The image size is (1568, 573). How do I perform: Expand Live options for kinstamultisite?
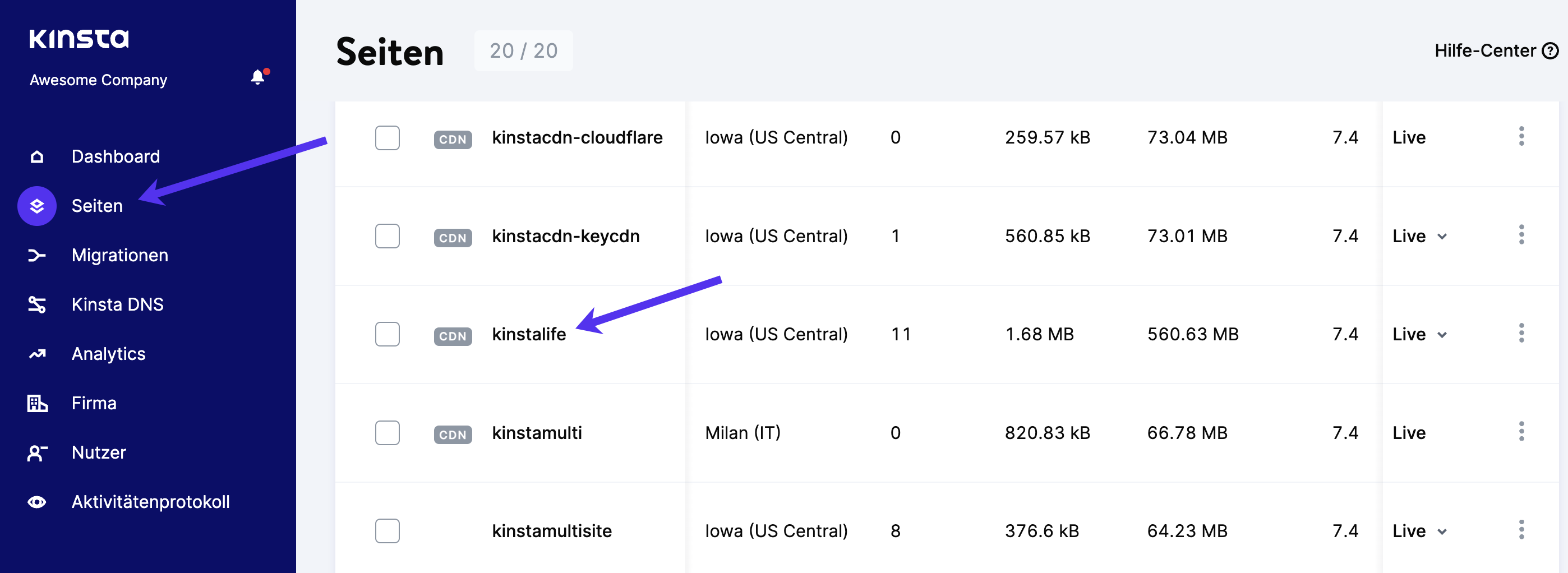1441,530
